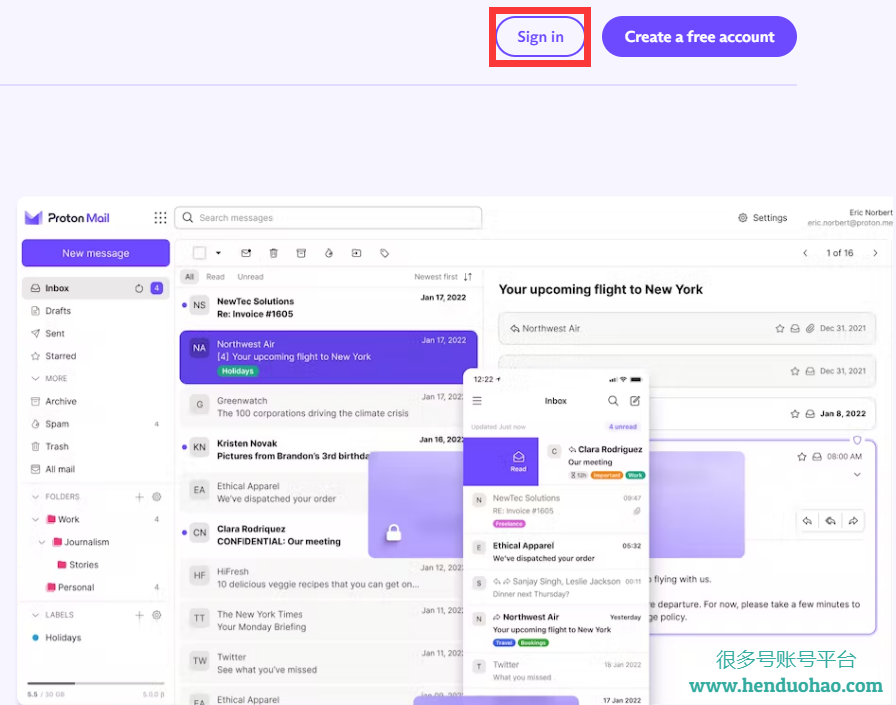Open Clara Rodriquez CONFIDENTIAL email
This screenshot has width=896, height=705.
click(x=274, y=535)
